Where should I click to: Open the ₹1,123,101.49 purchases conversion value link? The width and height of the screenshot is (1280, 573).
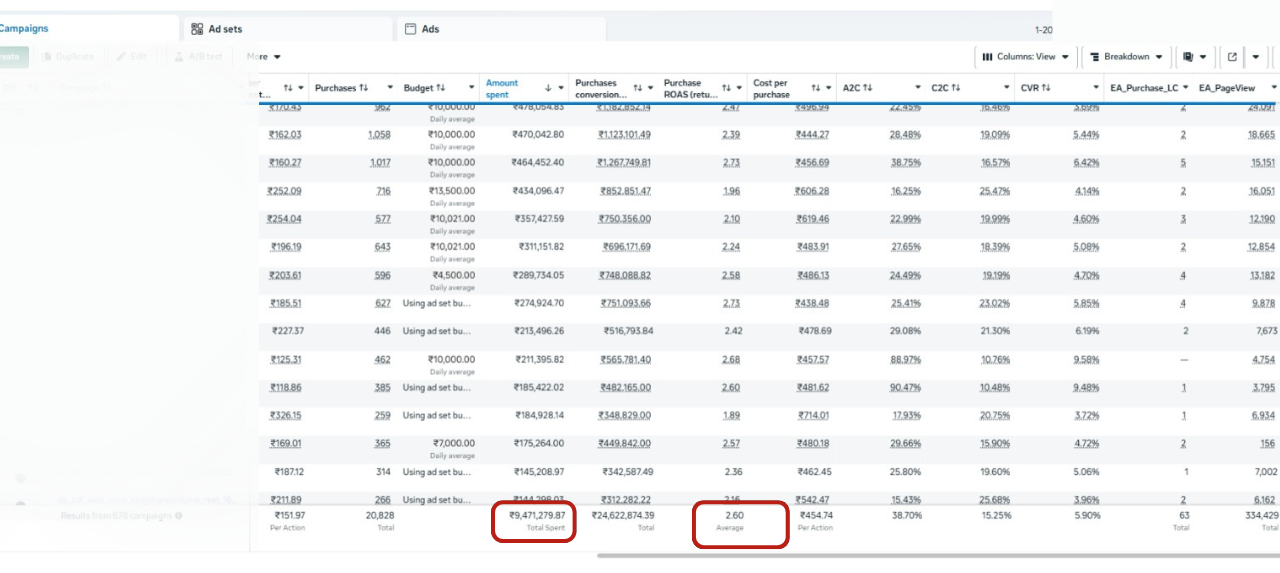(x=624, y=135)
